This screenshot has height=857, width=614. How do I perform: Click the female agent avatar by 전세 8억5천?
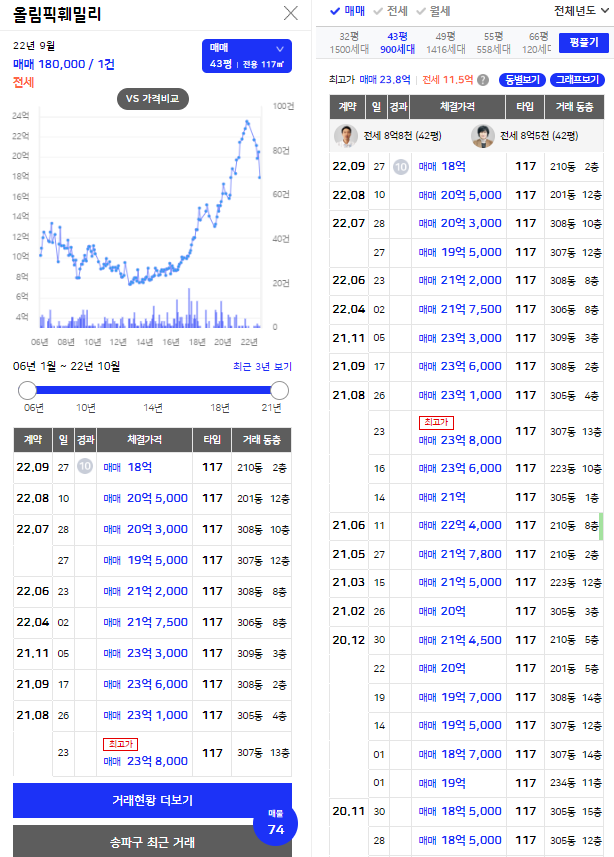483,136
